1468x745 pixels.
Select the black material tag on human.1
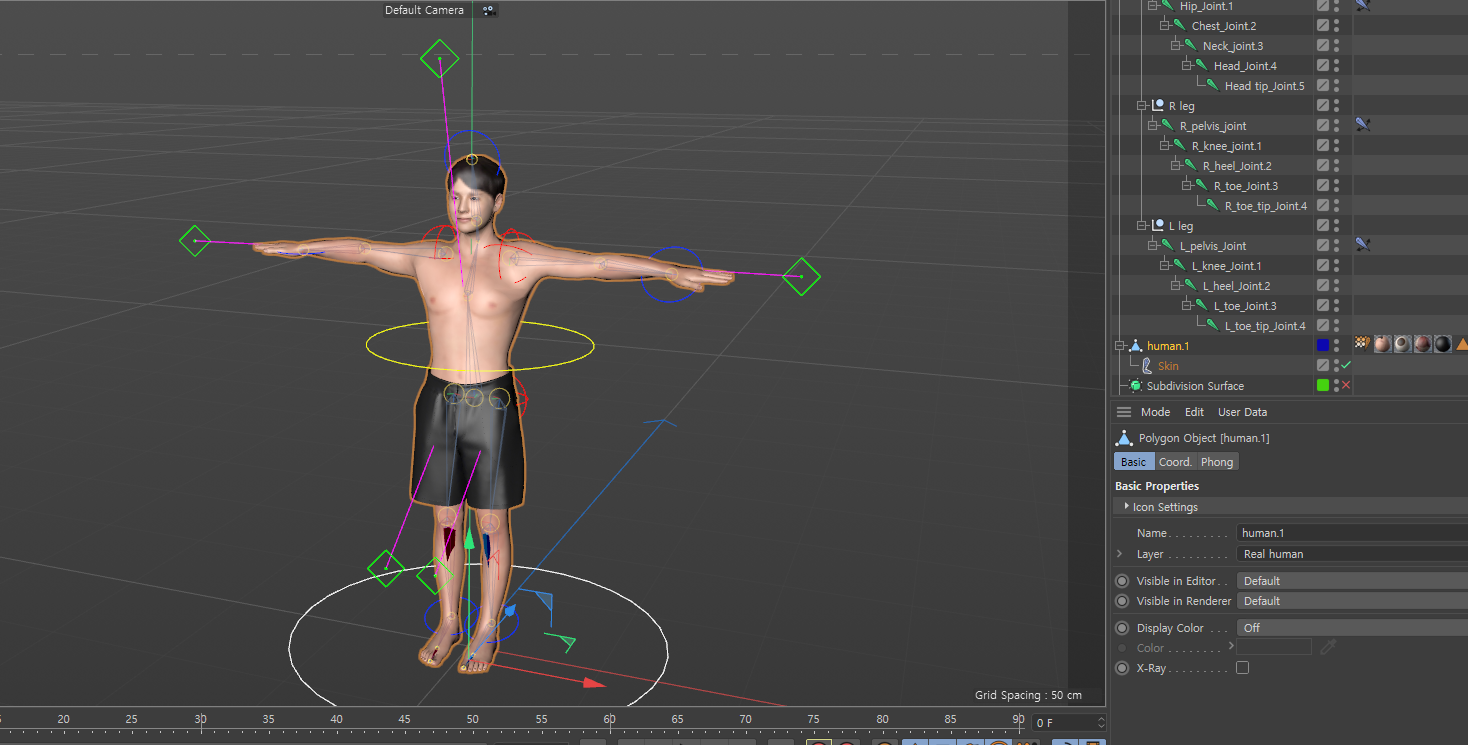click(x=1442, y=344)
